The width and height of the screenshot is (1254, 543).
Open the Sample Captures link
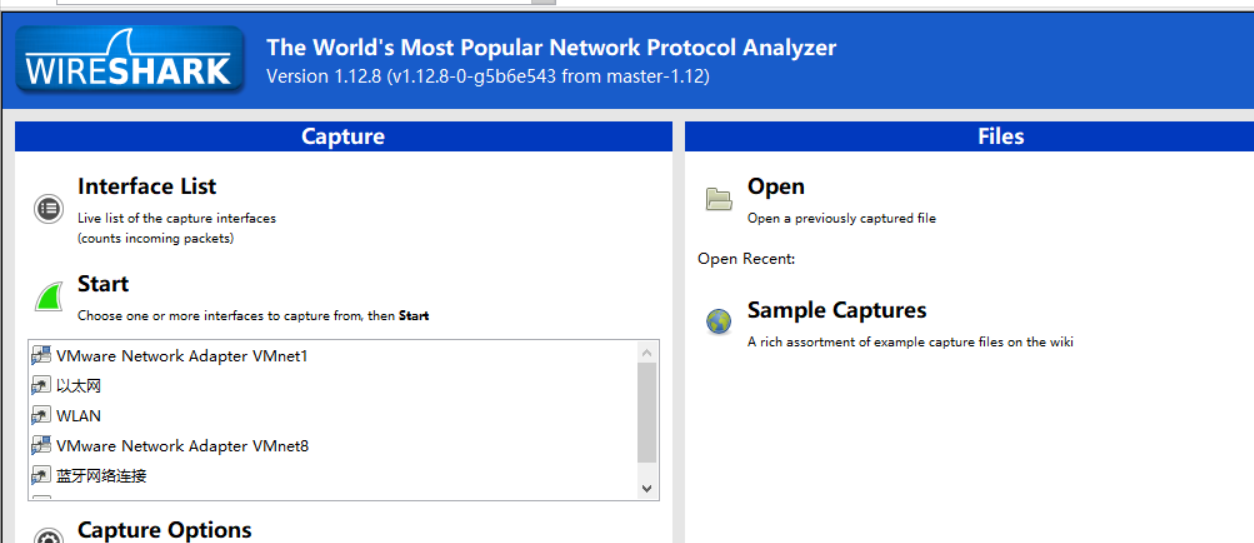(x=837, y=310)
